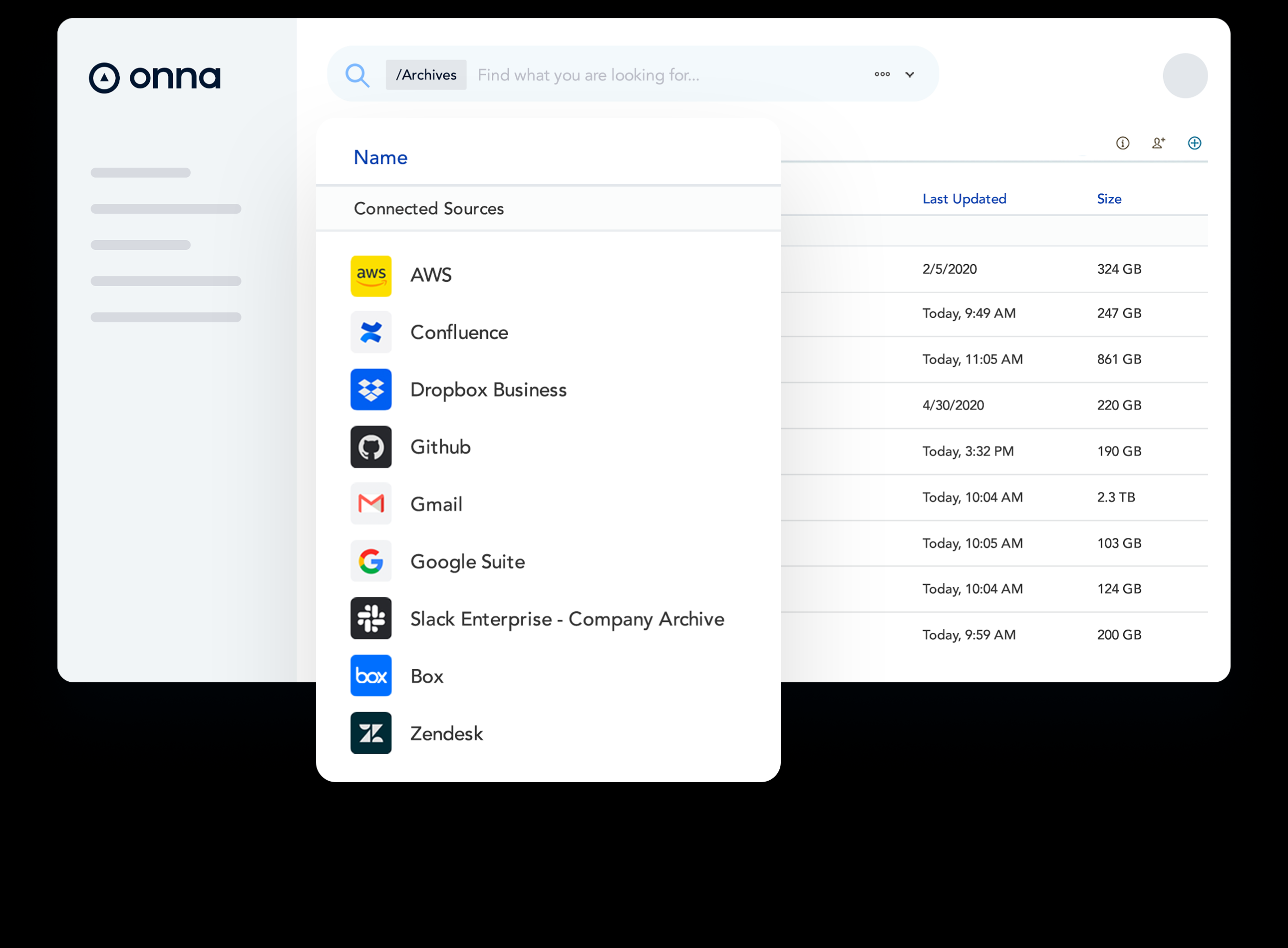Click the 247 GB size value
This screenshot has height=948, width=1288.
1119,313
